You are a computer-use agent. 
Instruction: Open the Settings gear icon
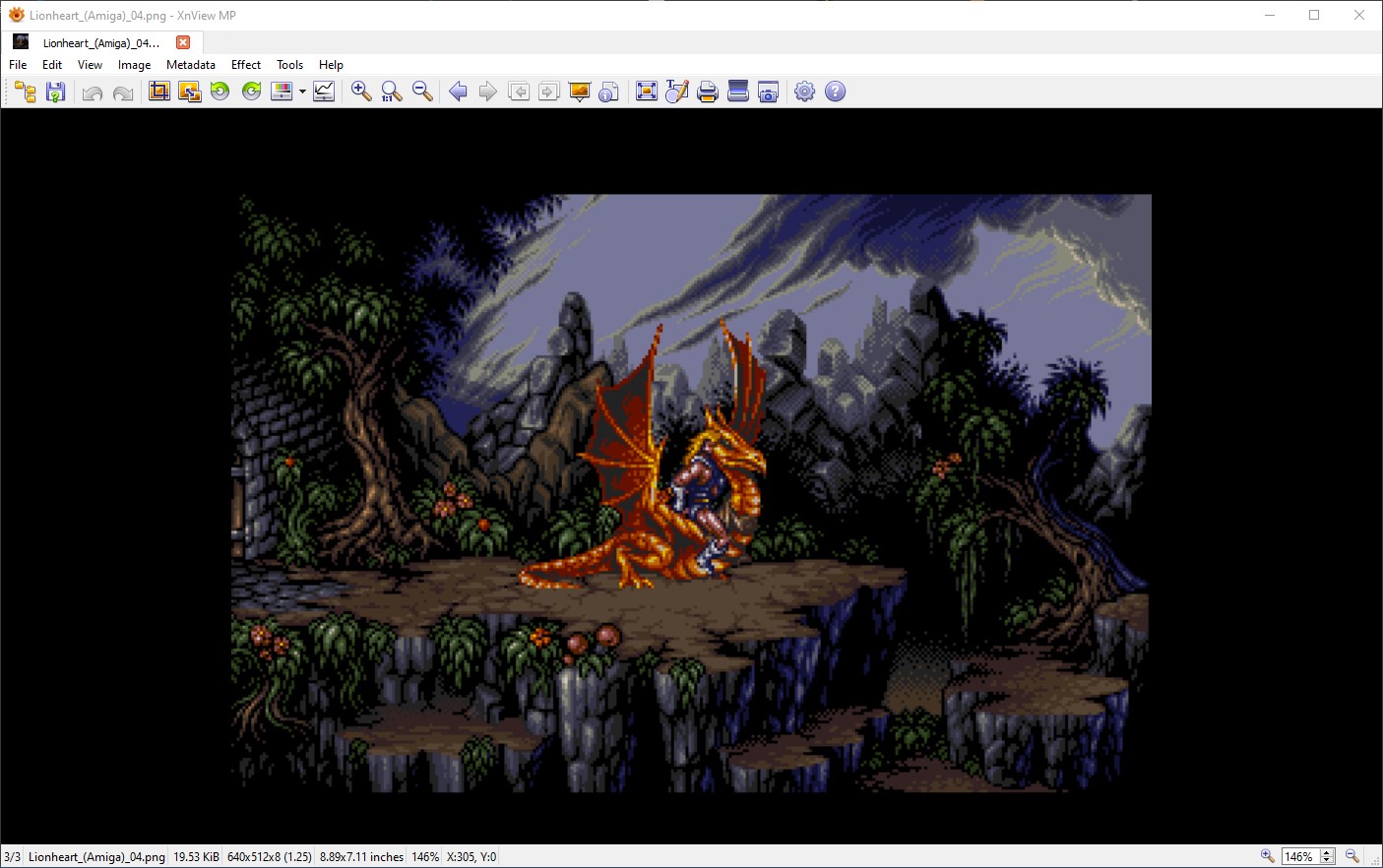[x=805, y=92]
